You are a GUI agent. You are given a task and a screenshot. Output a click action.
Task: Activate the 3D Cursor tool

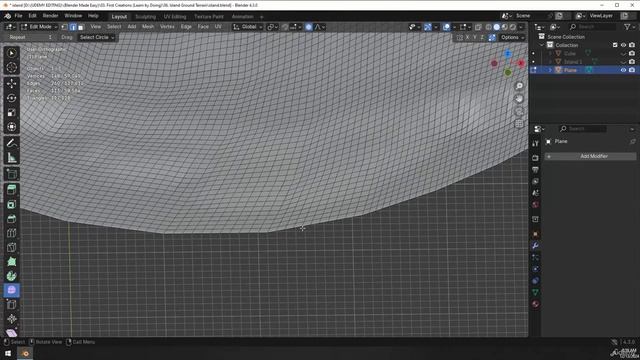pyautogui.click(x=11, y=68)
